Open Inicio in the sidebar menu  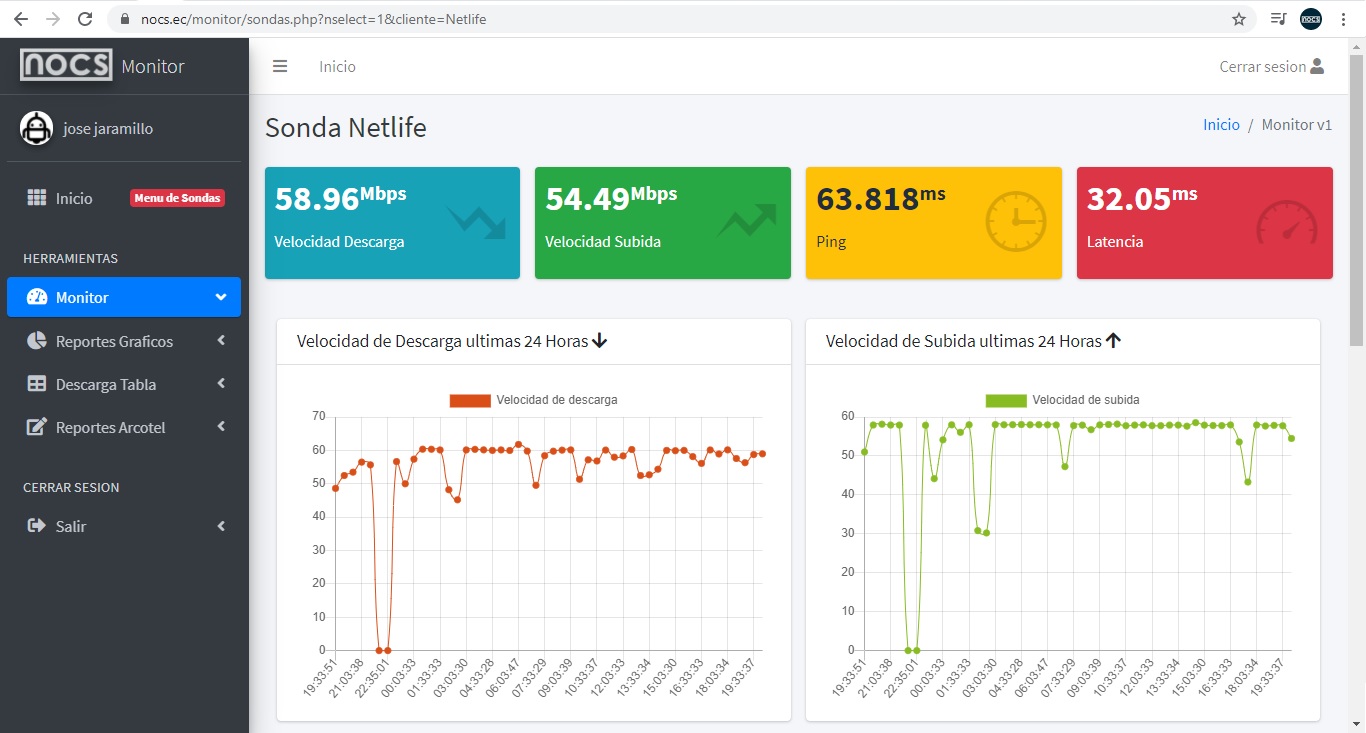point(73,198)
